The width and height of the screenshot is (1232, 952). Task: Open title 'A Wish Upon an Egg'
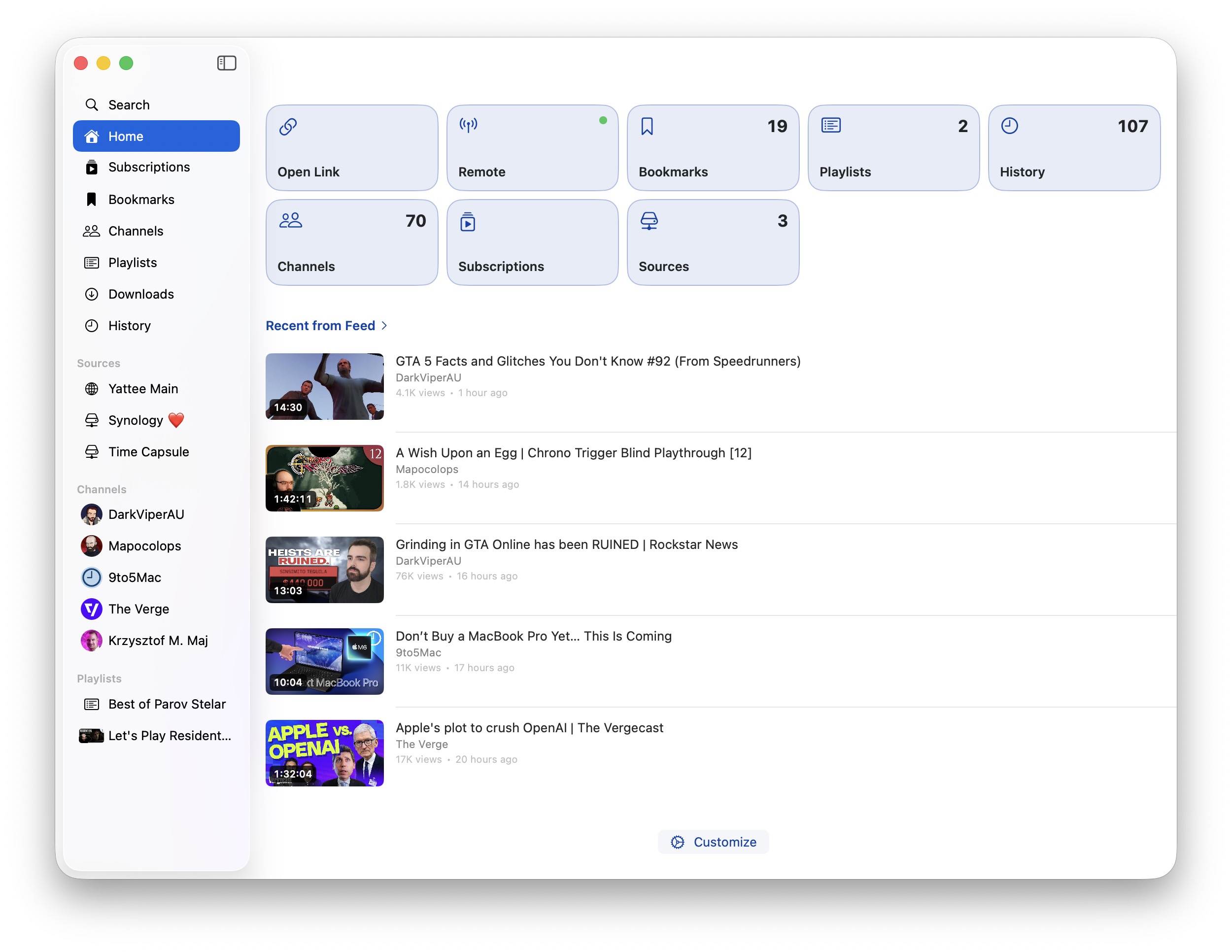coord(574,453)
